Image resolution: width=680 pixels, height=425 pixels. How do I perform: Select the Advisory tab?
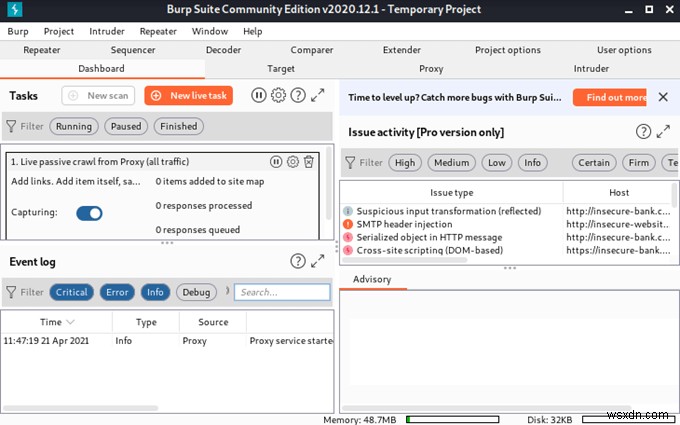click(x=372, y=279)
